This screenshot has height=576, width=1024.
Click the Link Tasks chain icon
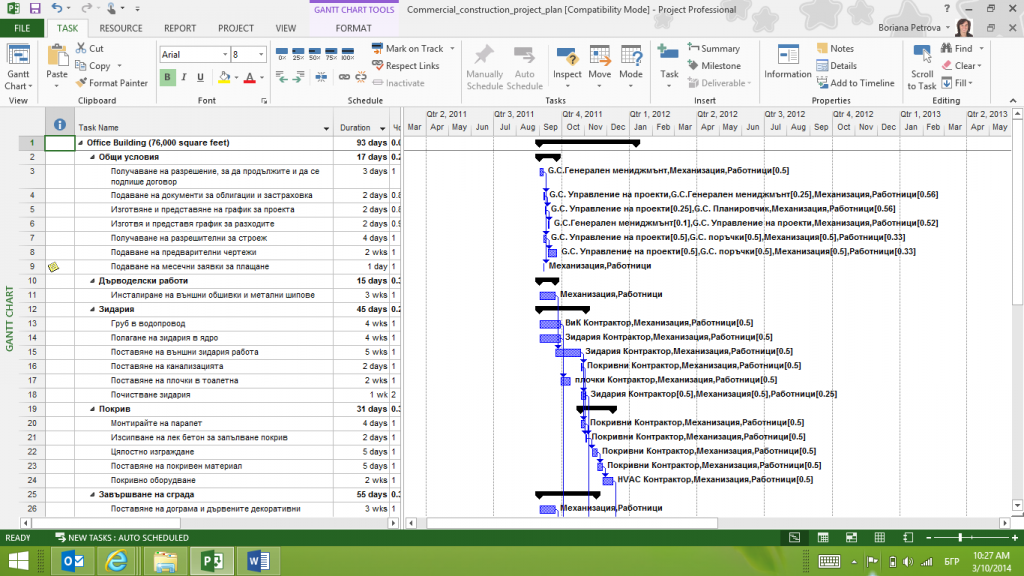point(344,77)
